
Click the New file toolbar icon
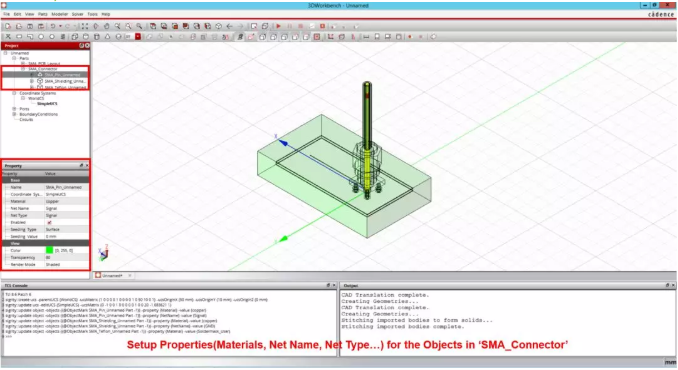tap(8, 26)
